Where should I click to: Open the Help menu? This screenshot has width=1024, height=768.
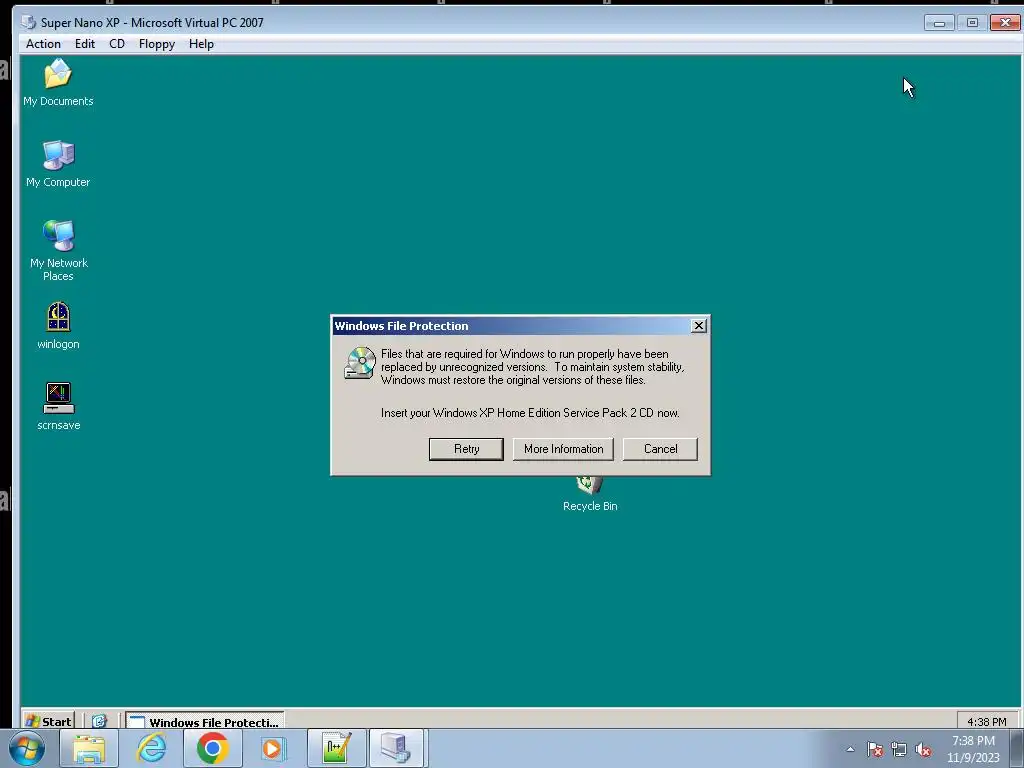201,44
